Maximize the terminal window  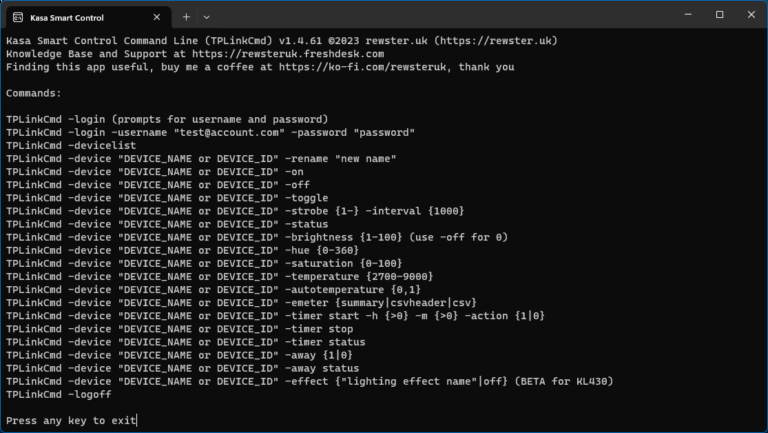coord(720,15)
